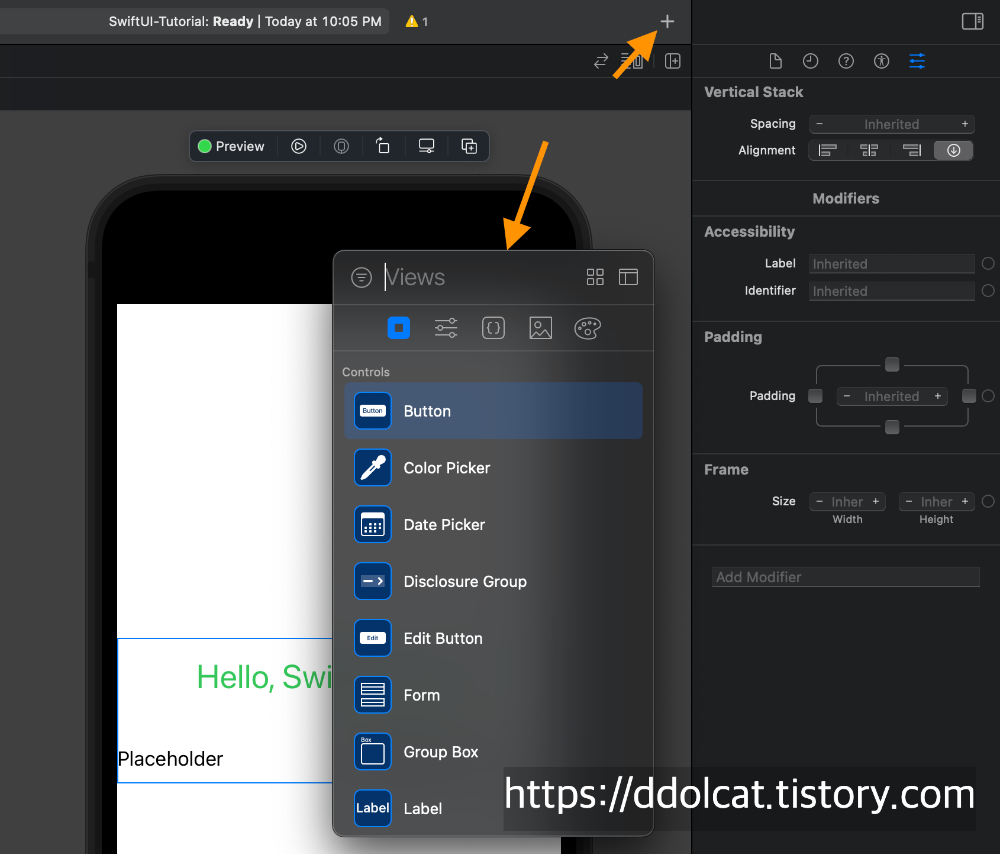
Task: Toggle the inspector sidebar panel icon
Action: (972, 21)
